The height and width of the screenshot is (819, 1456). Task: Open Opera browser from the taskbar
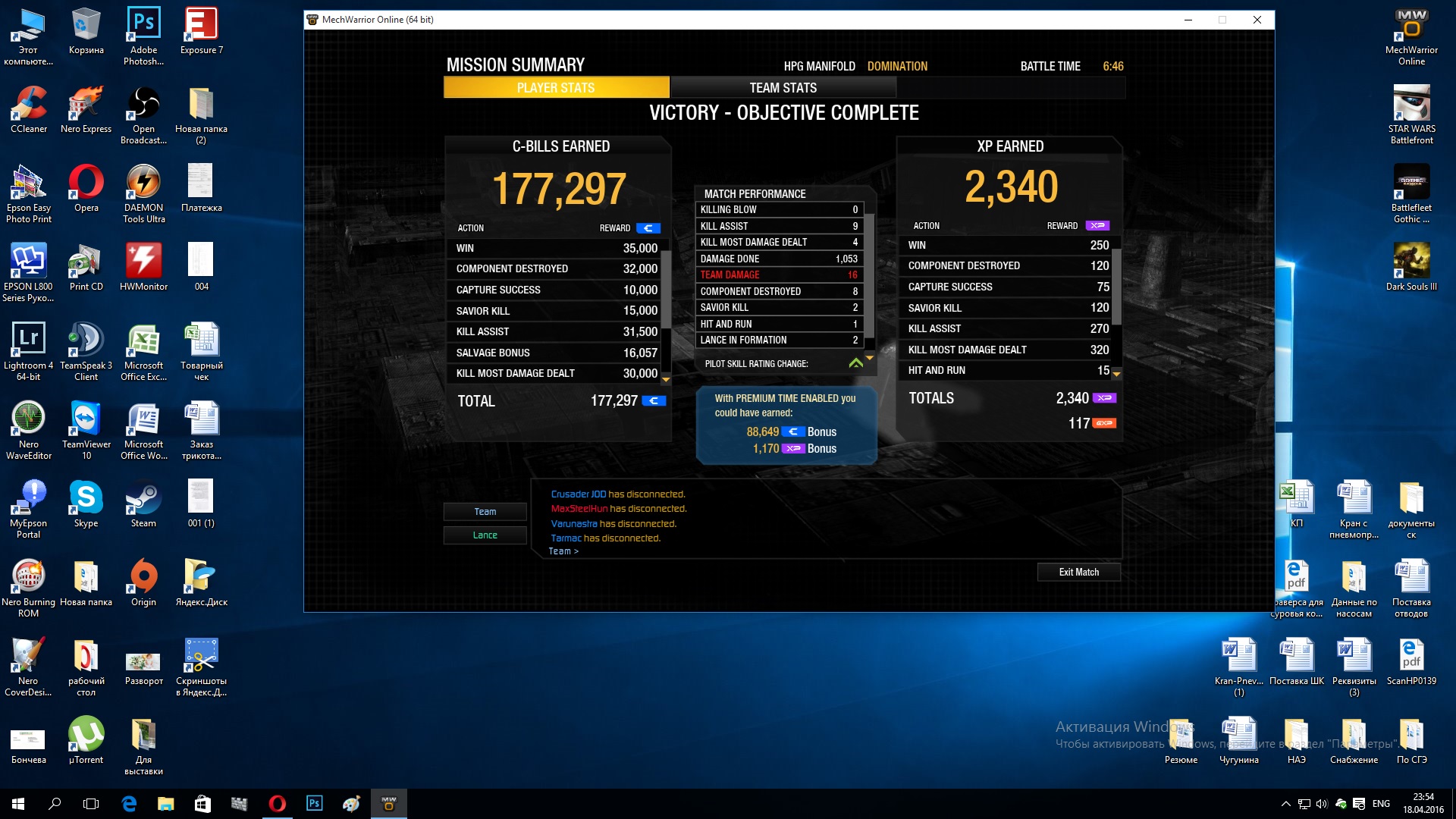point(278,804)
